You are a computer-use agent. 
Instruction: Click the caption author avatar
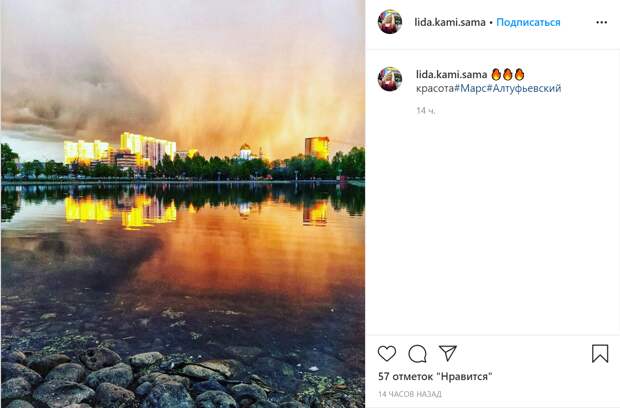[x=390, y=79]
